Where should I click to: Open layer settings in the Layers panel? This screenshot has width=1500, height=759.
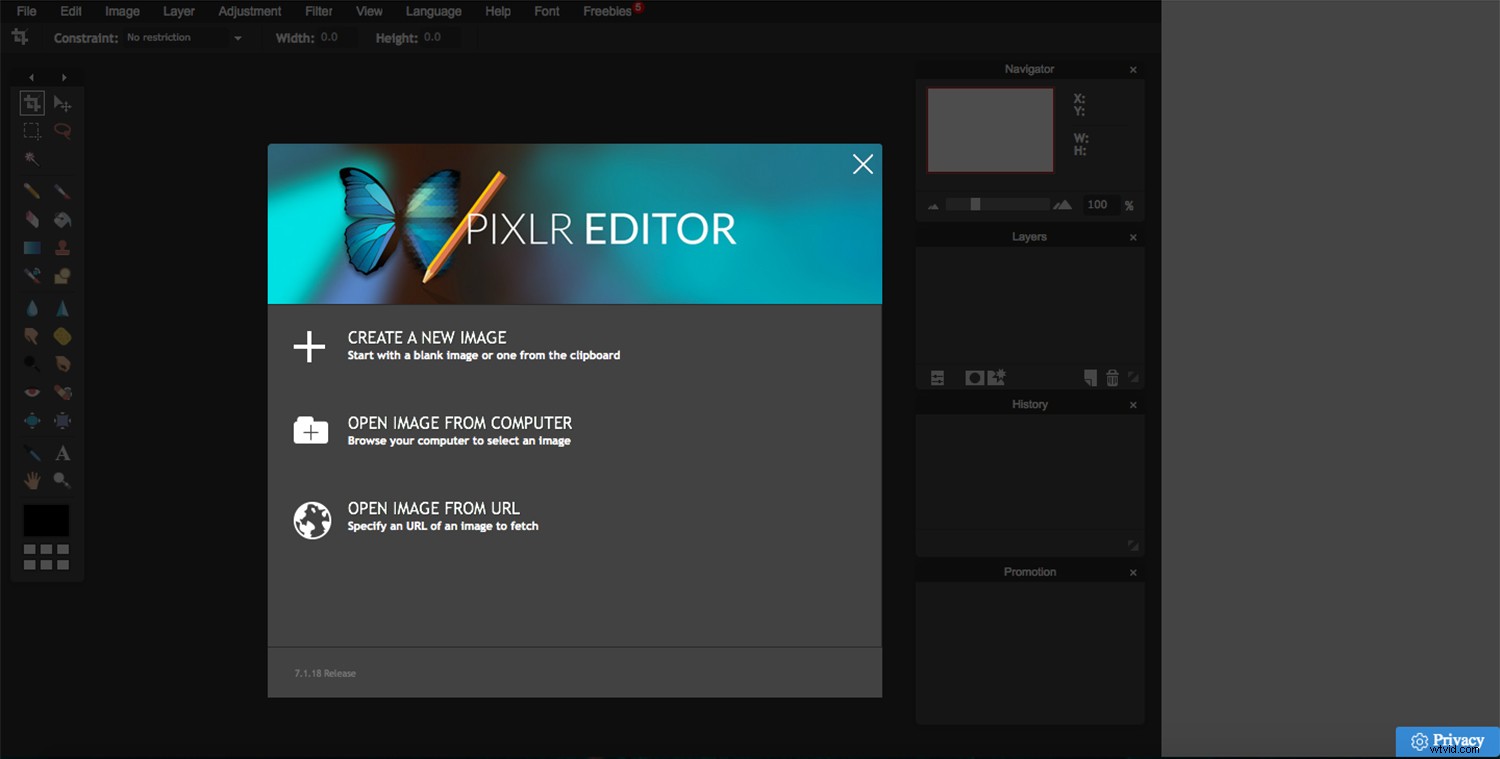pos(937,377)
